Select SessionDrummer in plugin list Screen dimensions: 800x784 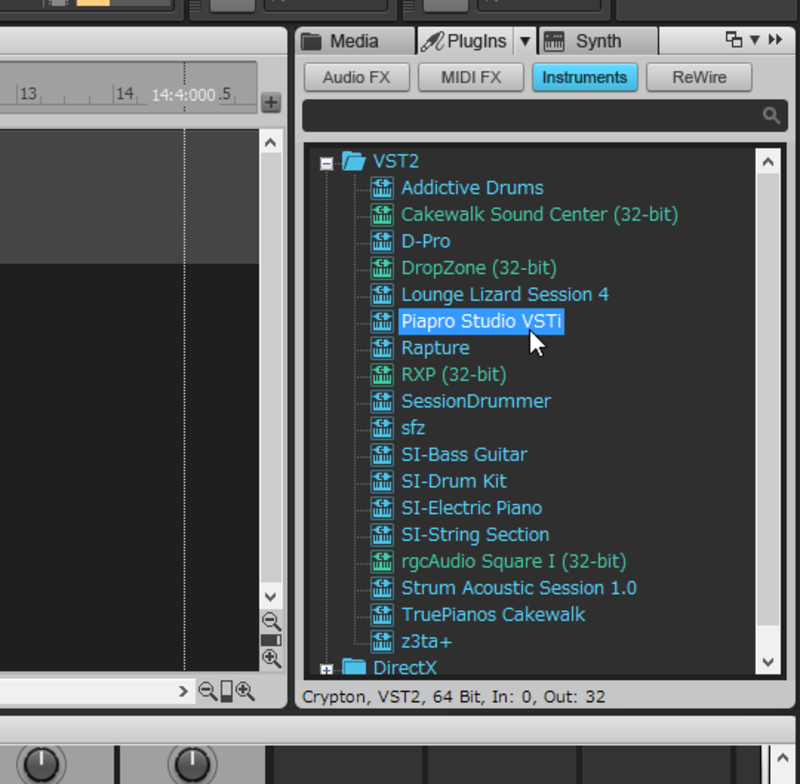pyautogui.click(x=476, y=401)
